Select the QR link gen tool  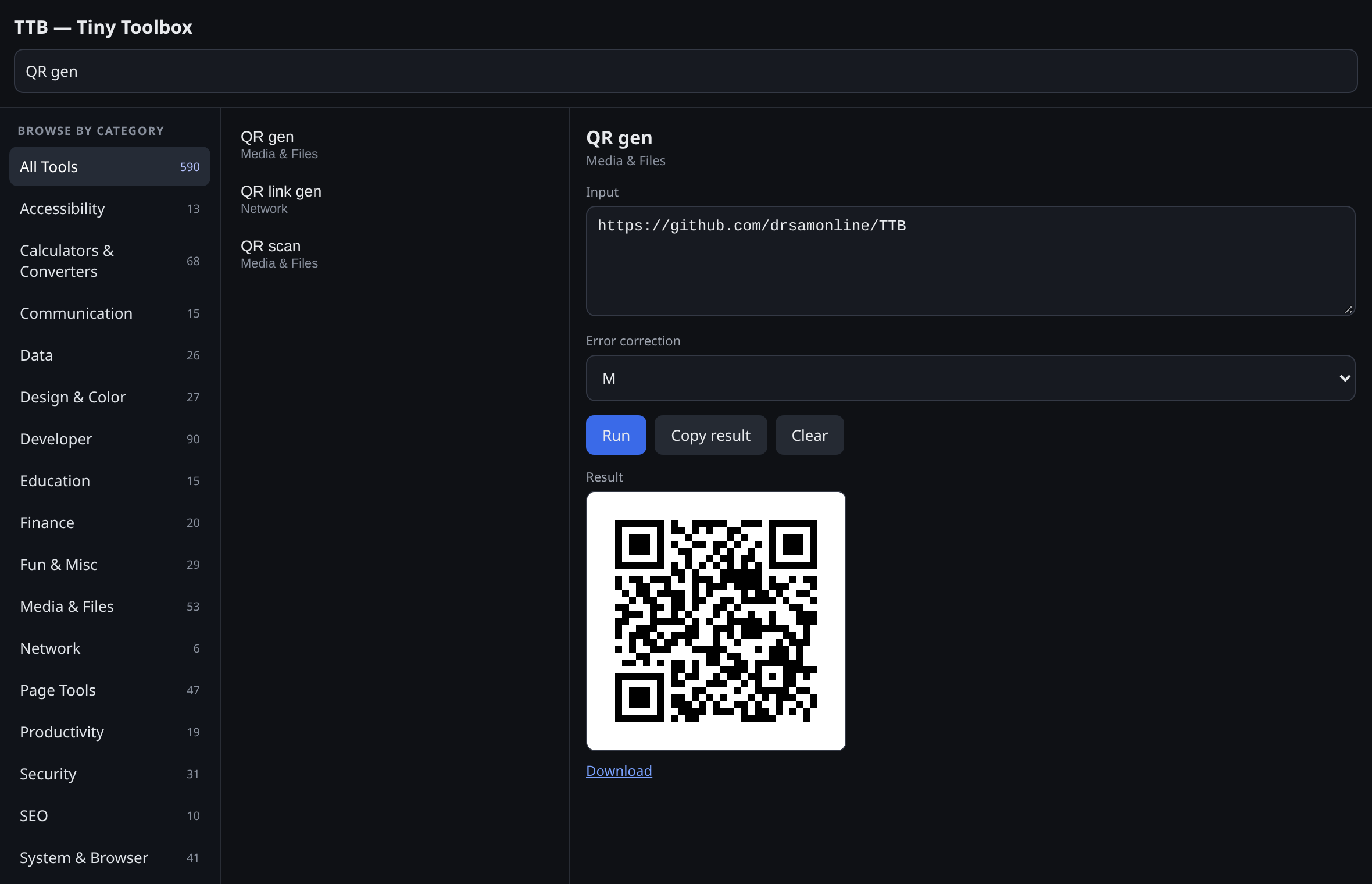click(x=394, y=199)
